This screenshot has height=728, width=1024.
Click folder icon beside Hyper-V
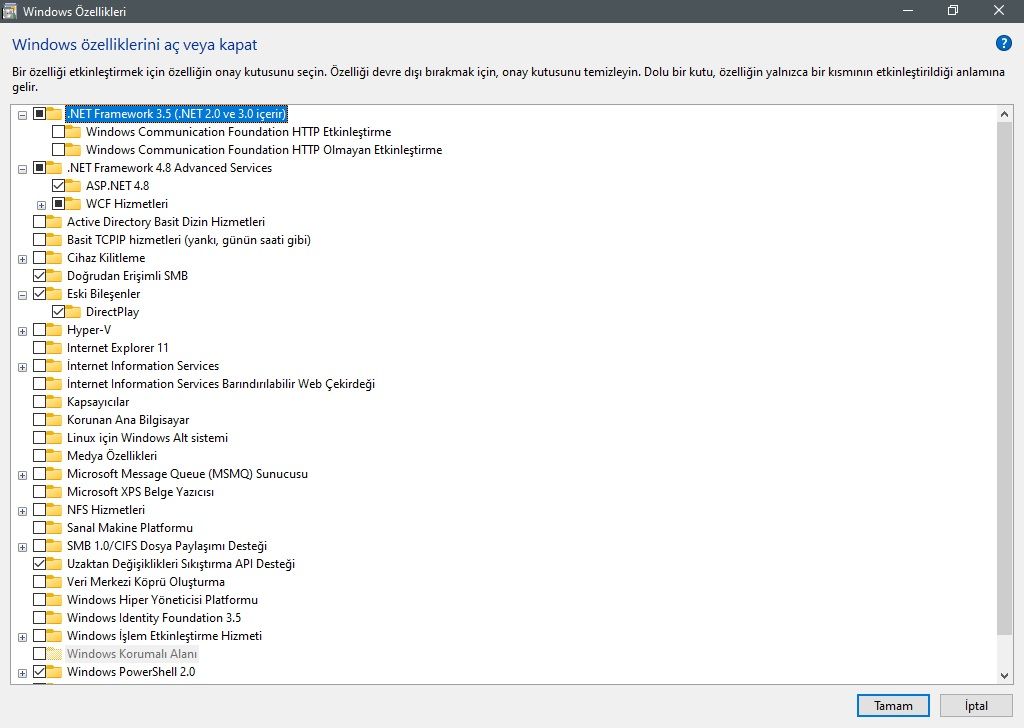coord(54,330)
